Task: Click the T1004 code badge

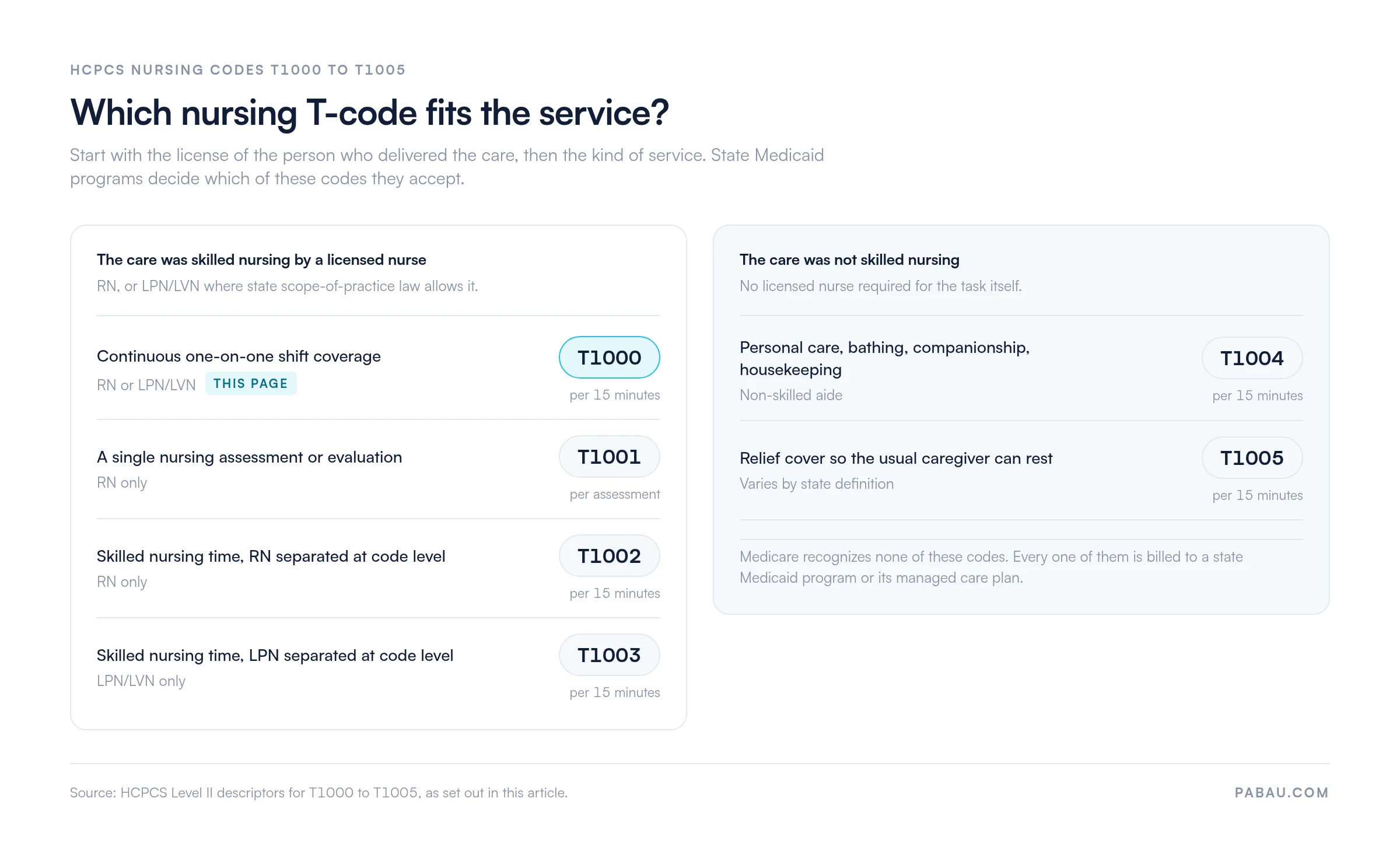Action: pyautogui.click(x=1252, y=358)
